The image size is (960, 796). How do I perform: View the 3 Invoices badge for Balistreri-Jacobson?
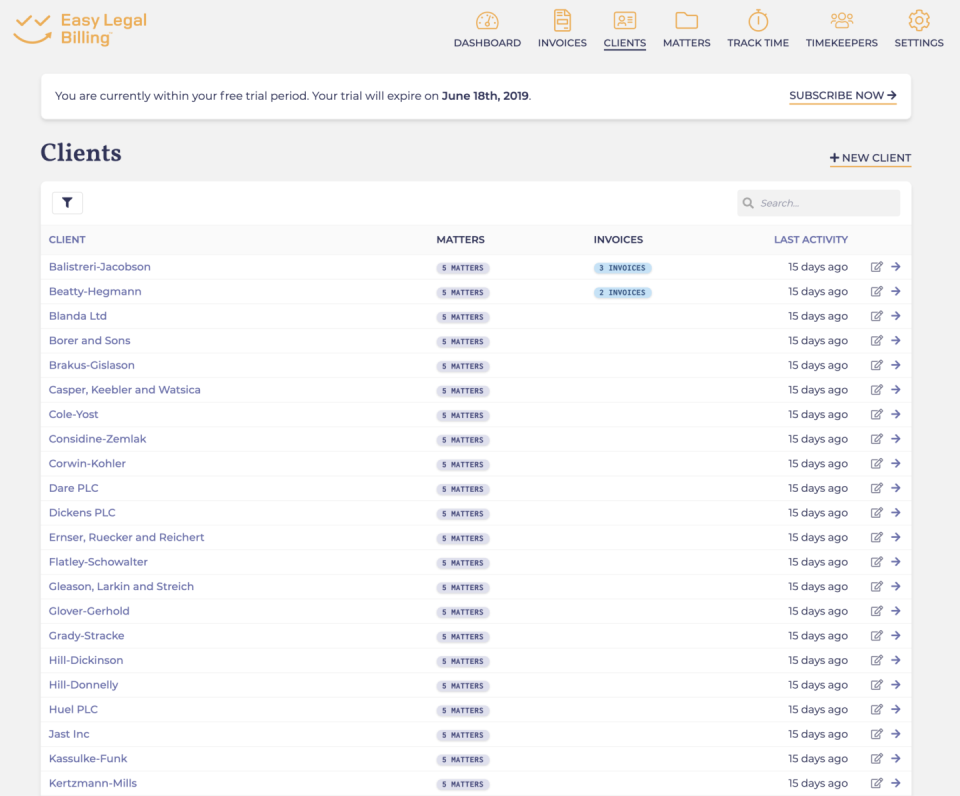click(x=622, y=268)
